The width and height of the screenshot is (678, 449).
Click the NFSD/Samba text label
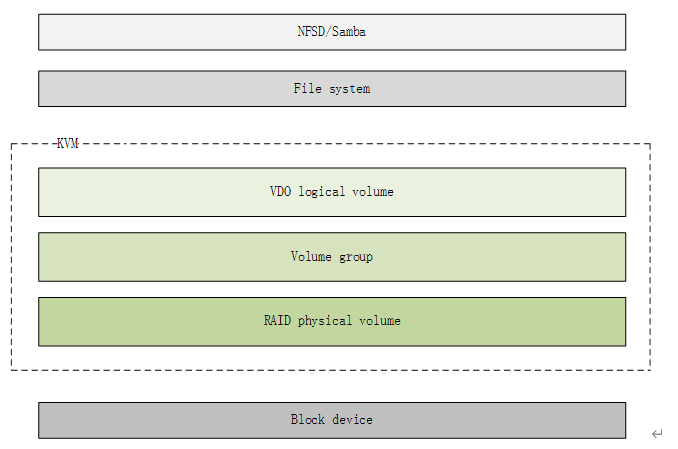(x=332, y=32)
